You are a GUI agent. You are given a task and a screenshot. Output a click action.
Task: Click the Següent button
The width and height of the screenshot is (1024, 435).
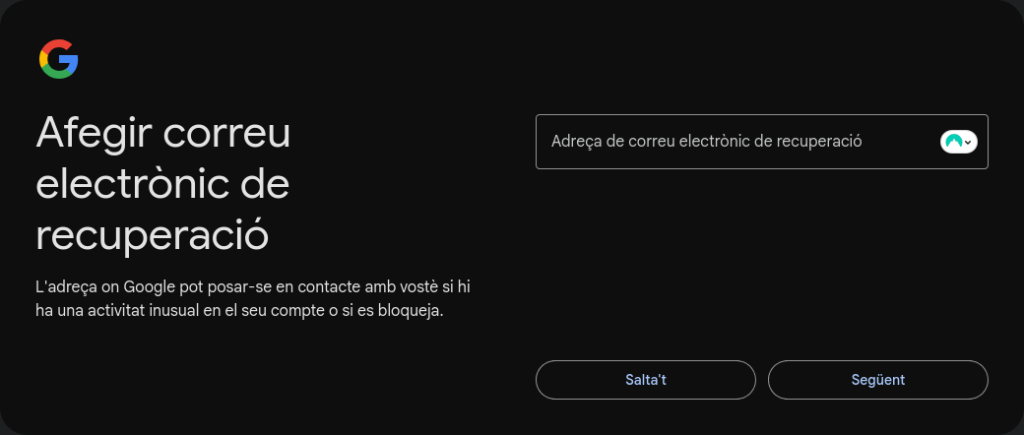pyautogui.click(x=877, y=380)
